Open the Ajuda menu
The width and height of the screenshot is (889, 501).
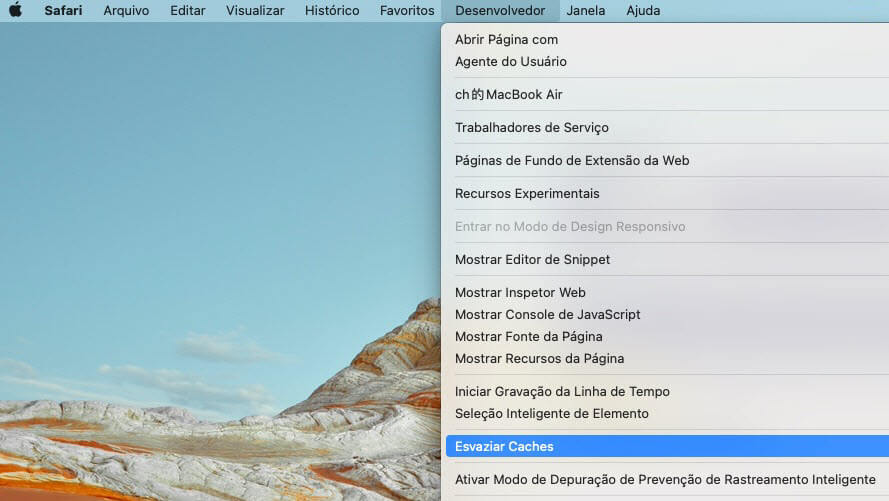[643, 10]
